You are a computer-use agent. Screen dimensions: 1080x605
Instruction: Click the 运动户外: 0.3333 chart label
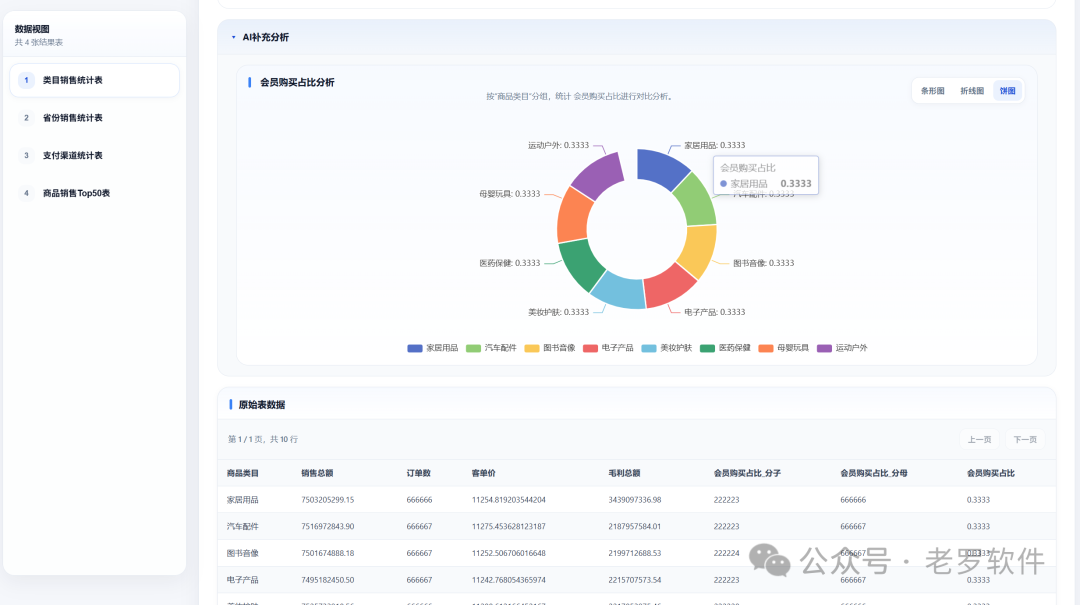tap(558, 145)
